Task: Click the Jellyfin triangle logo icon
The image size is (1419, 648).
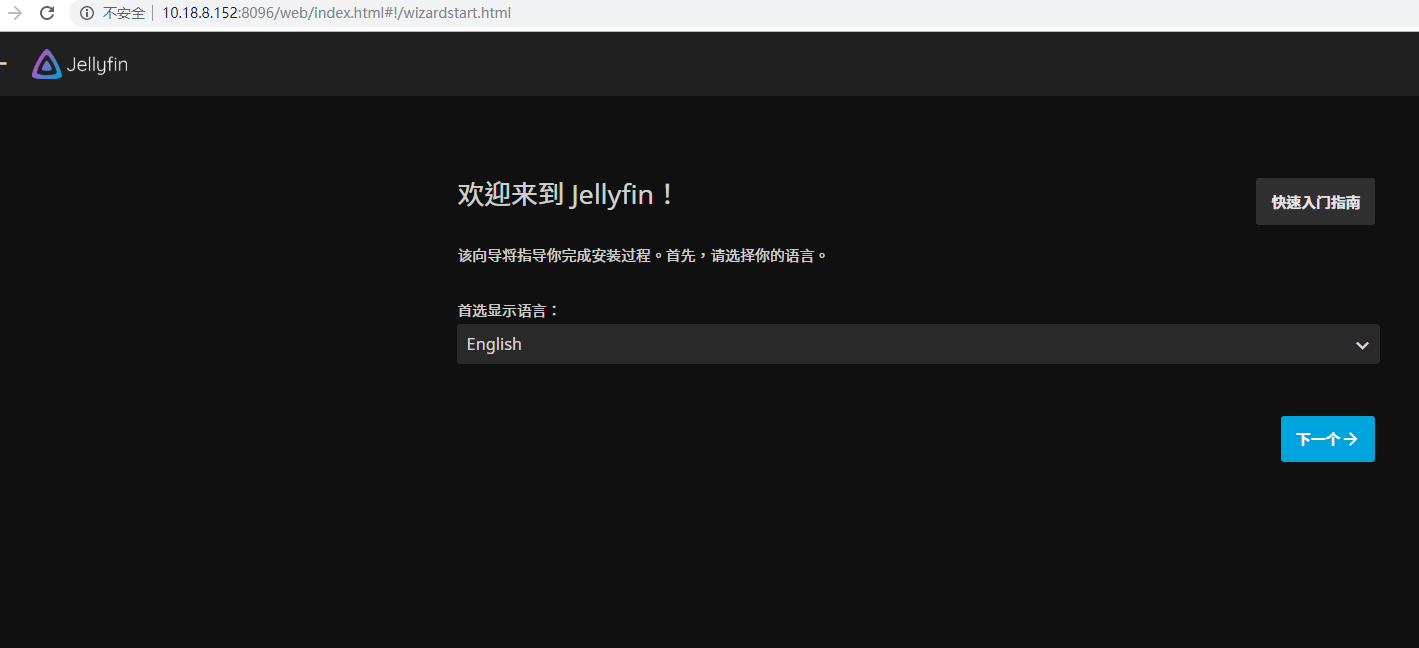Action: pyautogui.click(x=46, y=64)
